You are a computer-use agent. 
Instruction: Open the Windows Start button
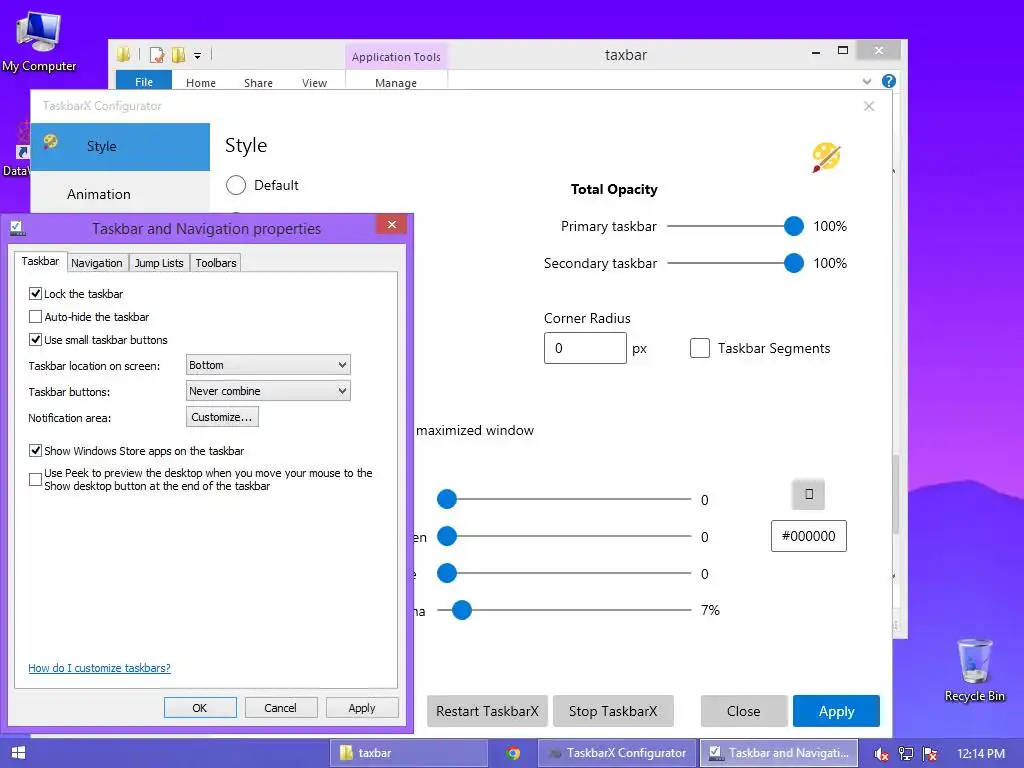[18, 753]
